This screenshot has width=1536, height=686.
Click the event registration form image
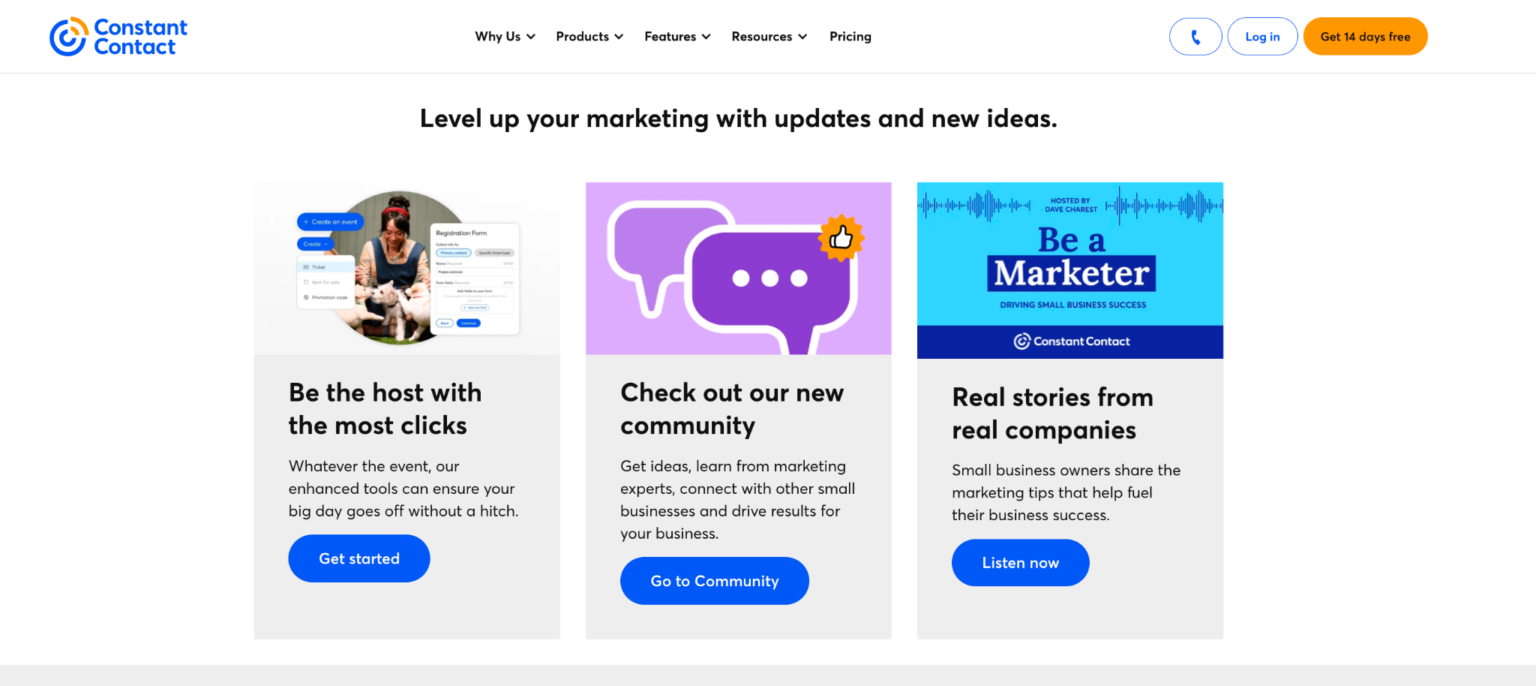coord(407,267)
